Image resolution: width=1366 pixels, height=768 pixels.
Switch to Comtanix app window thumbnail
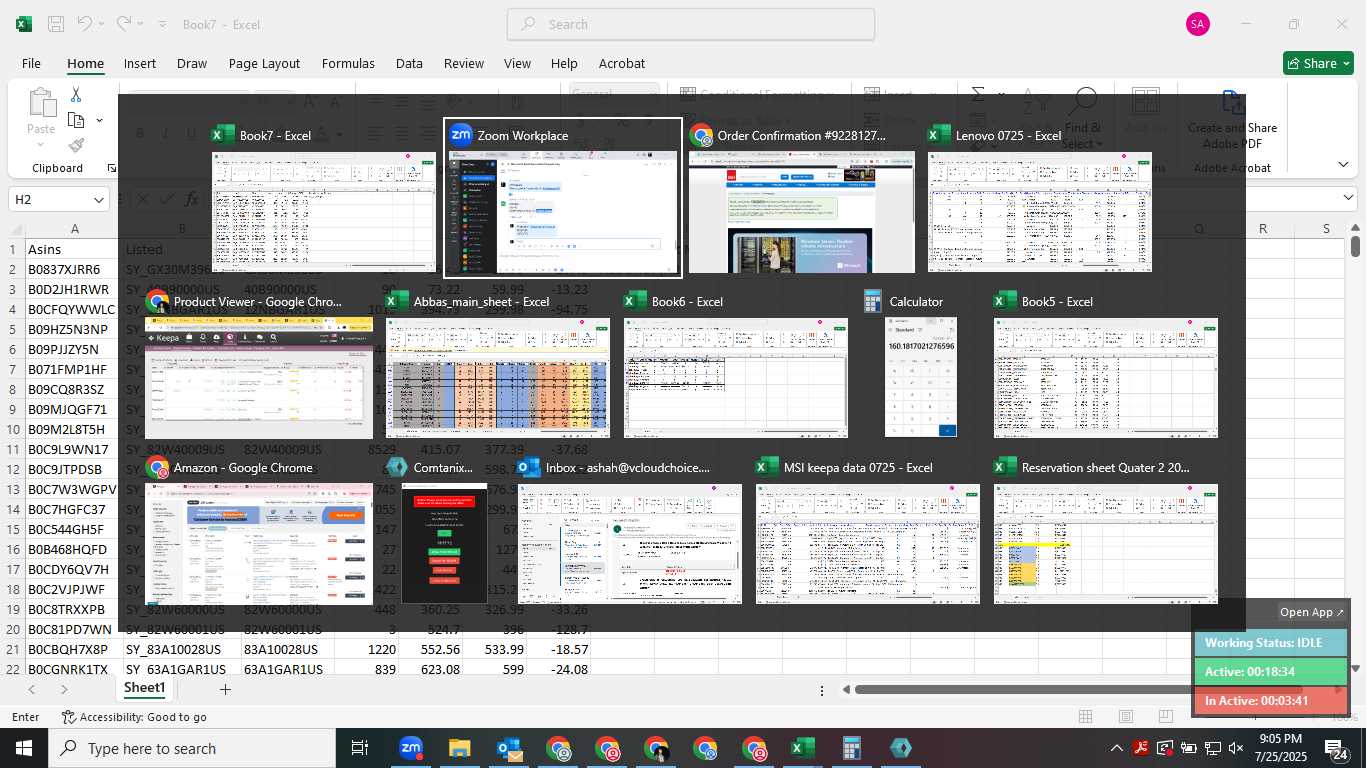pos(444,544)
